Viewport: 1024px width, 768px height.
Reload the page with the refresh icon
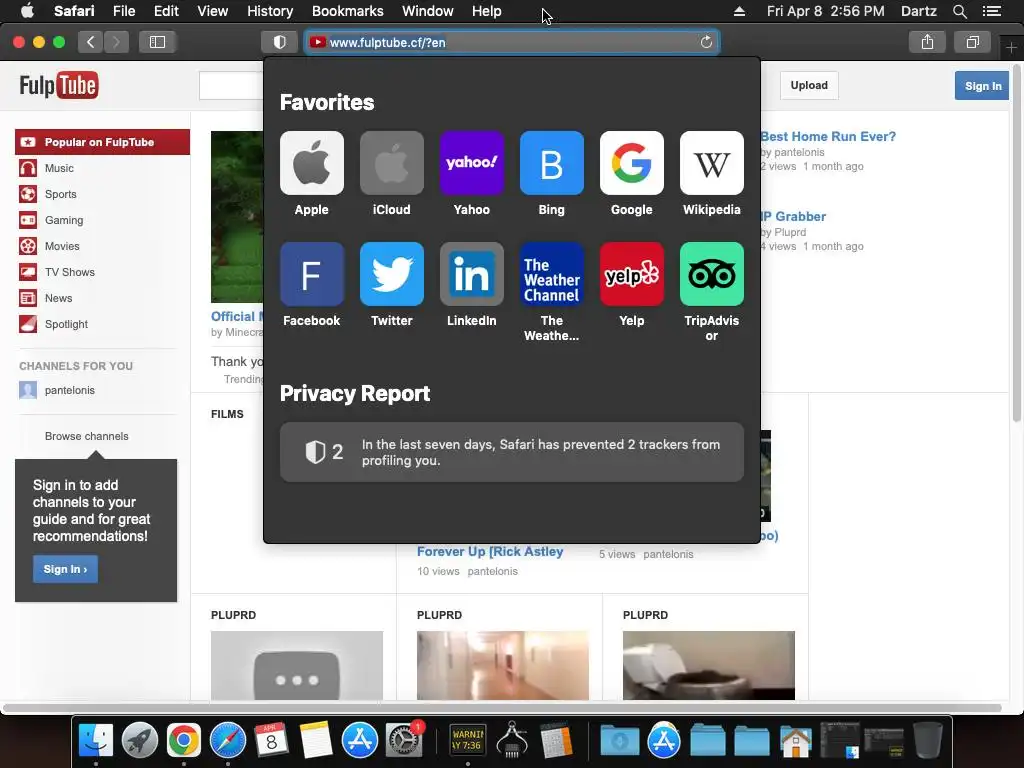pyautogui.click(x=706, y=42)
